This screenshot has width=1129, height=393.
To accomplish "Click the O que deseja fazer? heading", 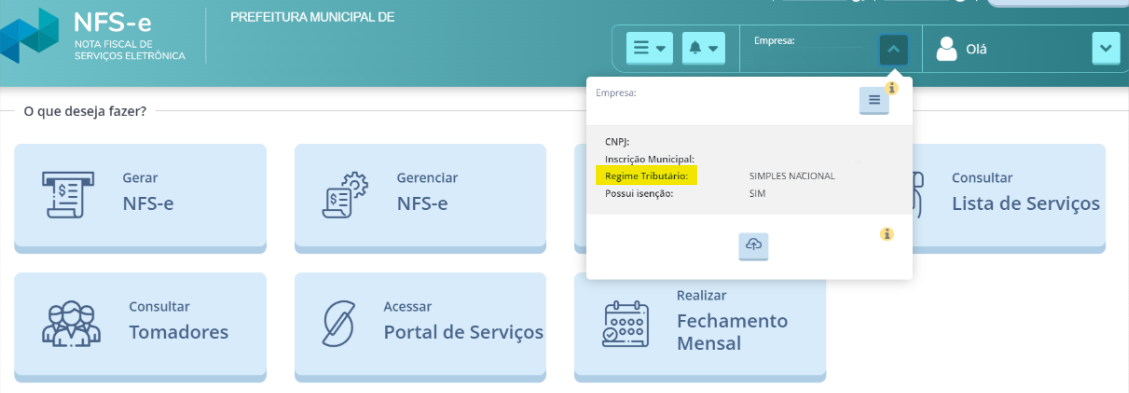I will [85, 112].
